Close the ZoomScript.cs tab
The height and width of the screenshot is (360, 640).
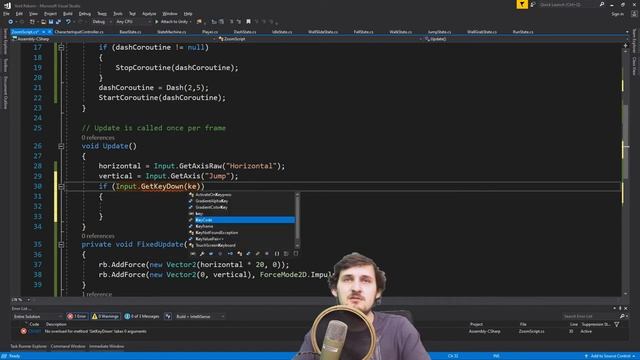(49, 31)
